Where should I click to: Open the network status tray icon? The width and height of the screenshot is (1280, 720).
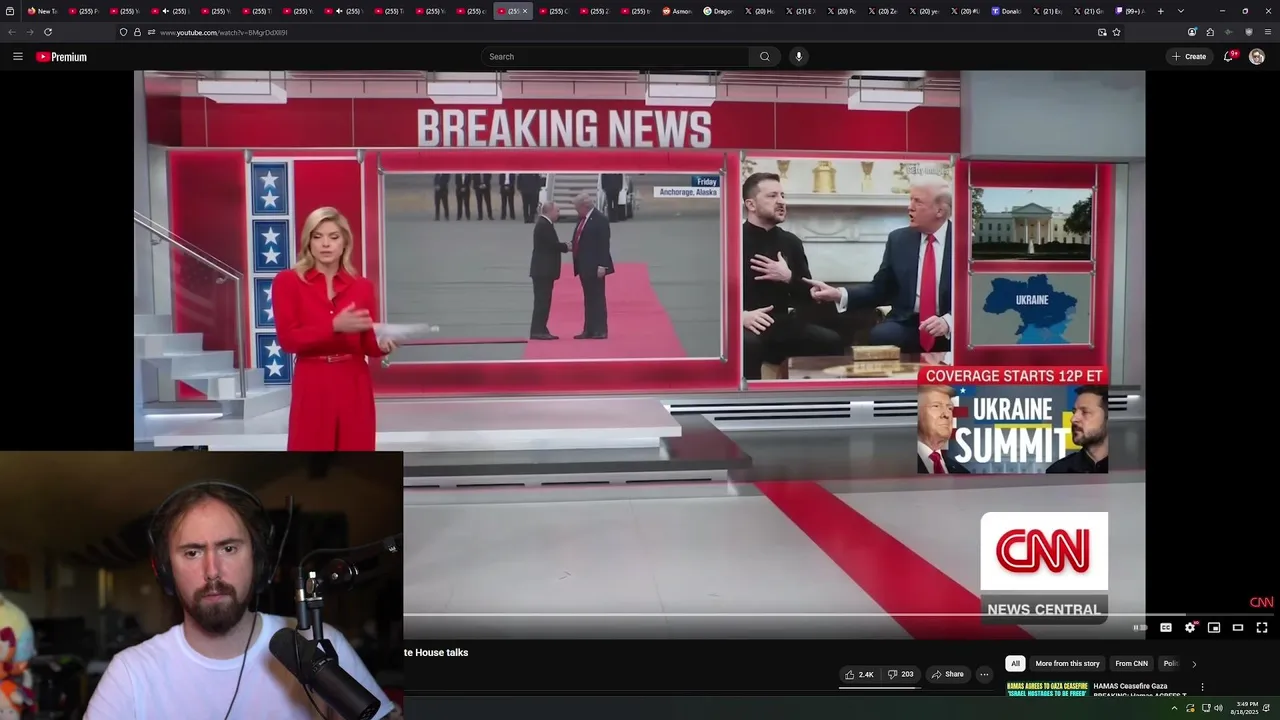[x=1205, y=708]
